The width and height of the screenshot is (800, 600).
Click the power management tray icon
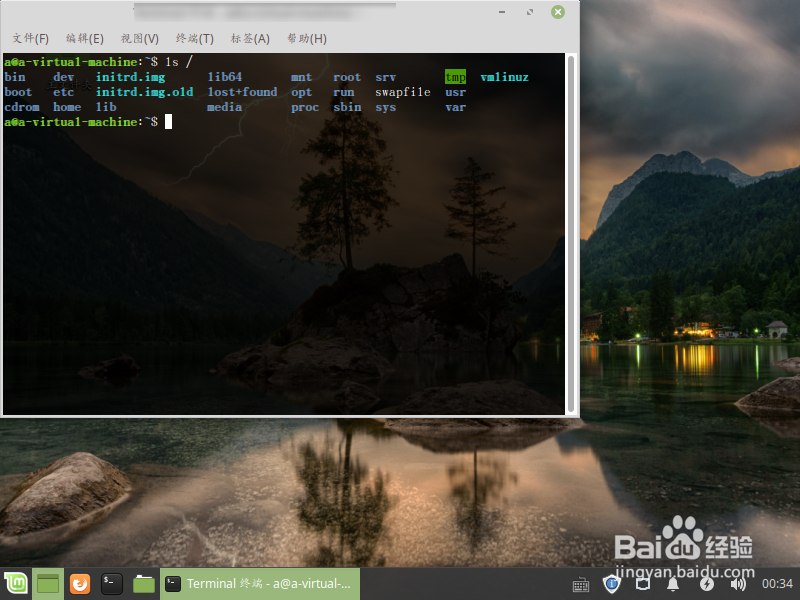[705, 584]
